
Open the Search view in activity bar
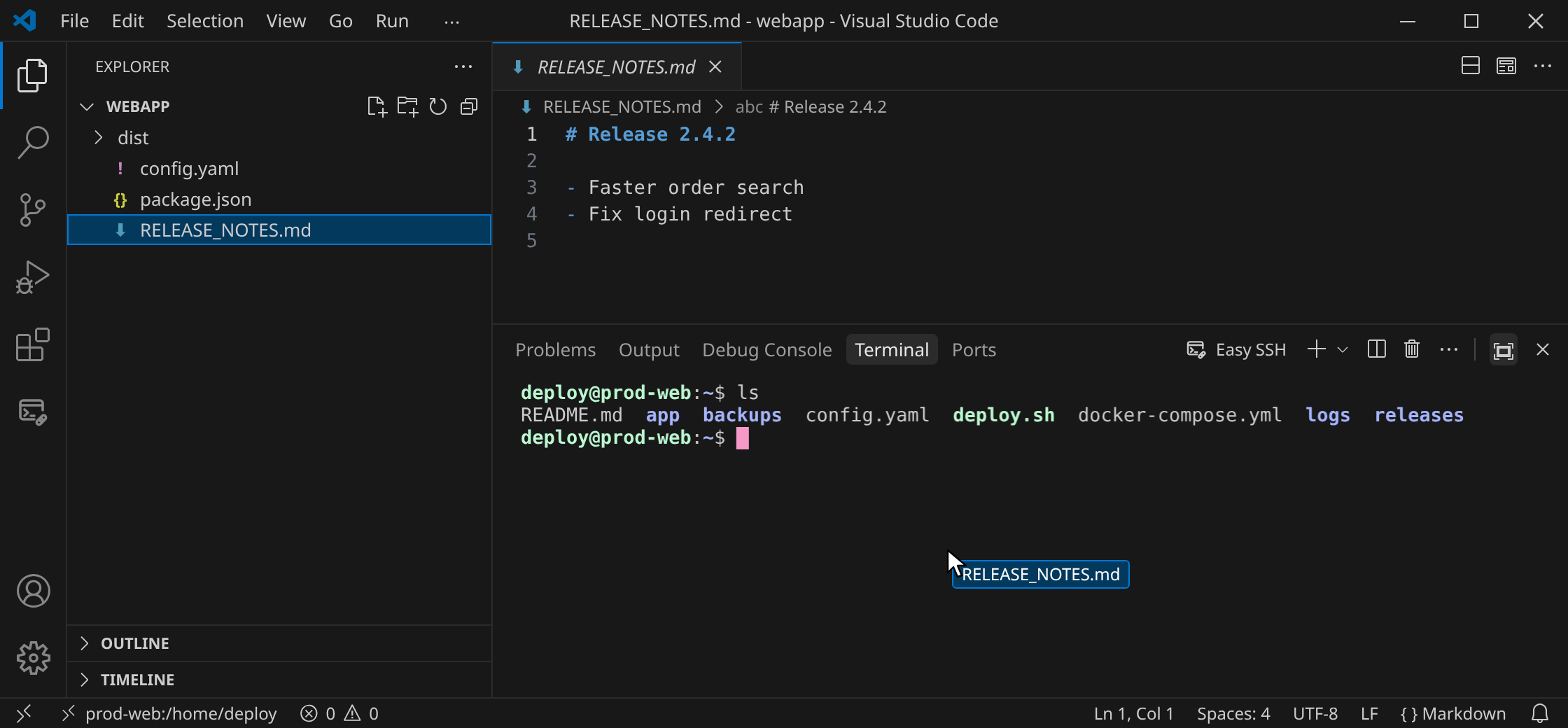pyautogui.click(x=32, y=143)
